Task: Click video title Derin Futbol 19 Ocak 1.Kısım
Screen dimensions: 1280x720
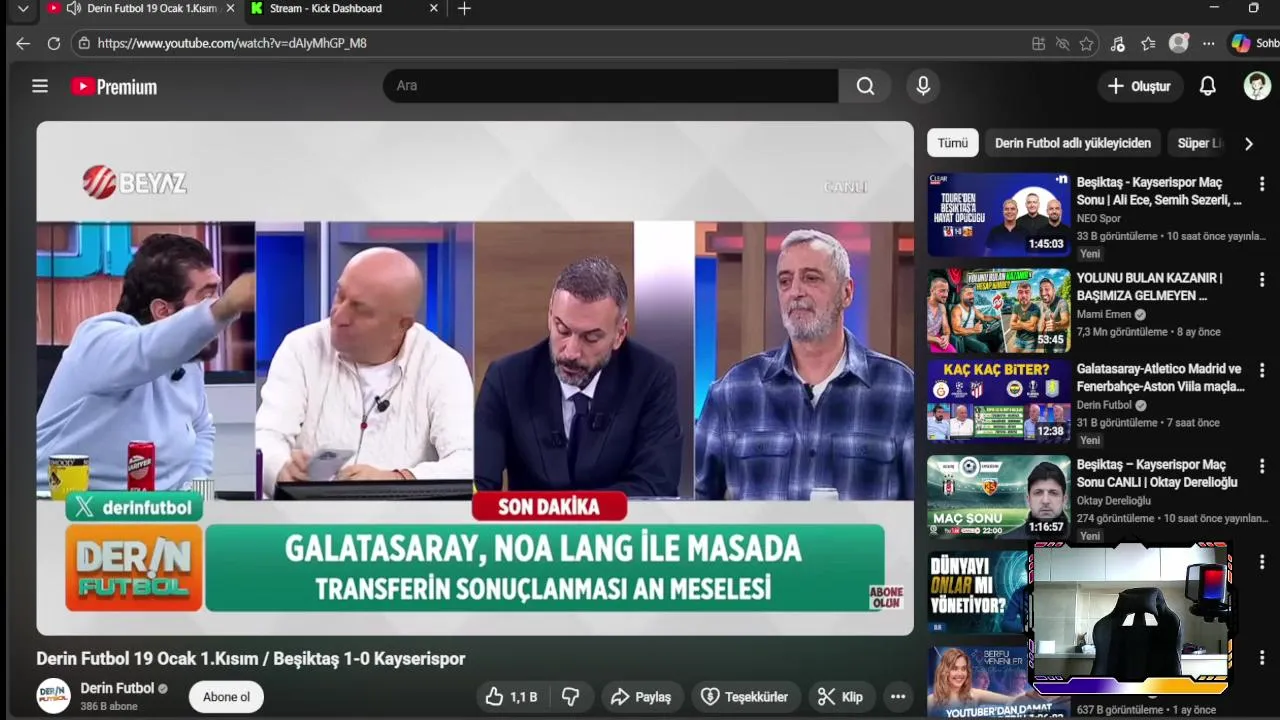Action: tap(251, 659)
